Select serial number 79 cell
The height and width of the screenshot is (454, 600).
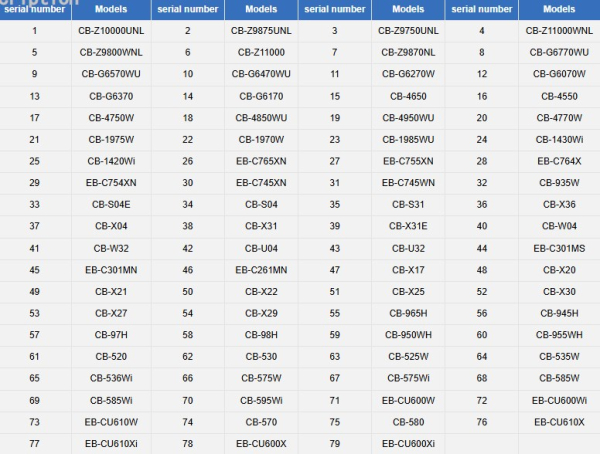click(335, 443)
